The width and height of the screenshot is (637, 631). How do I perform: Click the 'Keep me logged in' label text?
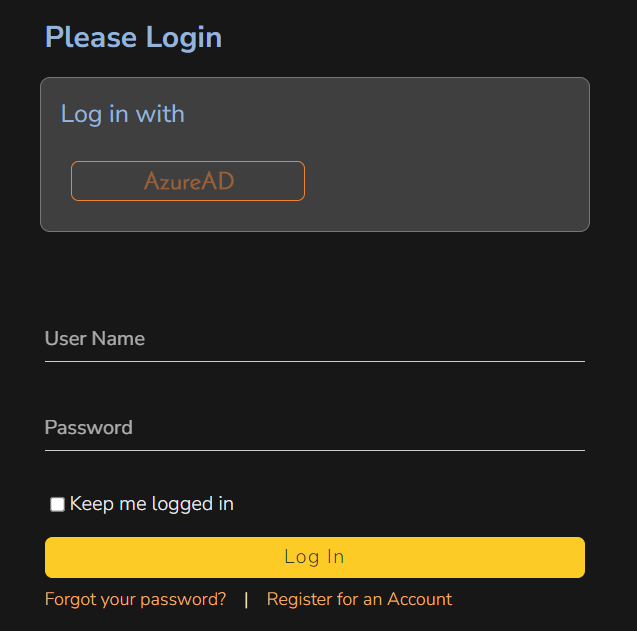[152, 504]
